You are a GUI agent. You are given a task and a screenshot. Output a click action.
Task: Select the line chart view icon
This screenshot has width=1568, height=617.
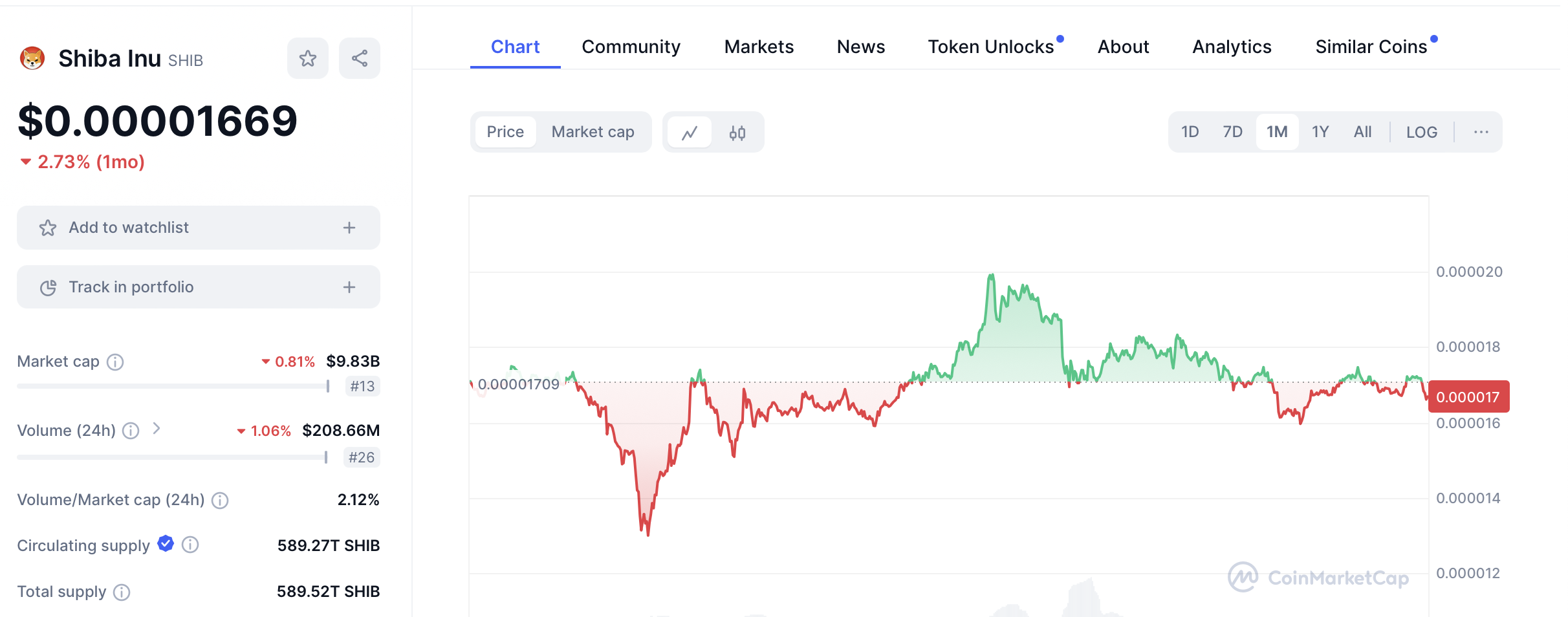690,133
